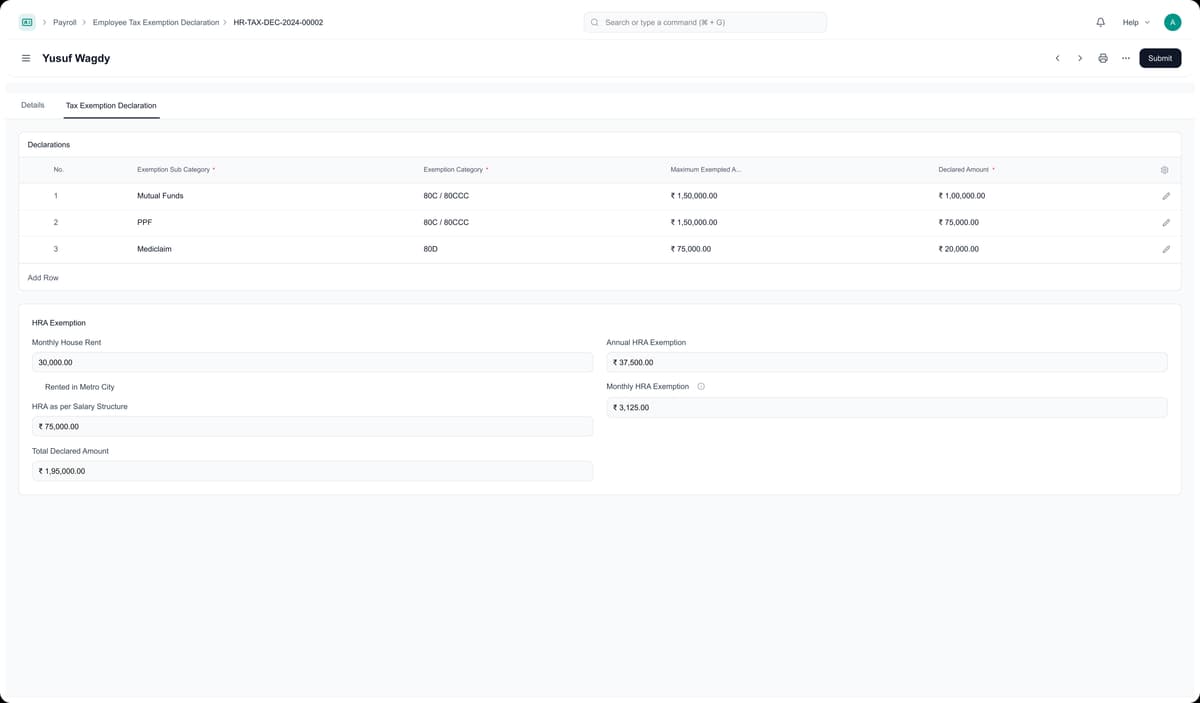Edit the Mediclaim row with pencil icon
The image size is (1200, 703).
click(x=1166, y=249)
